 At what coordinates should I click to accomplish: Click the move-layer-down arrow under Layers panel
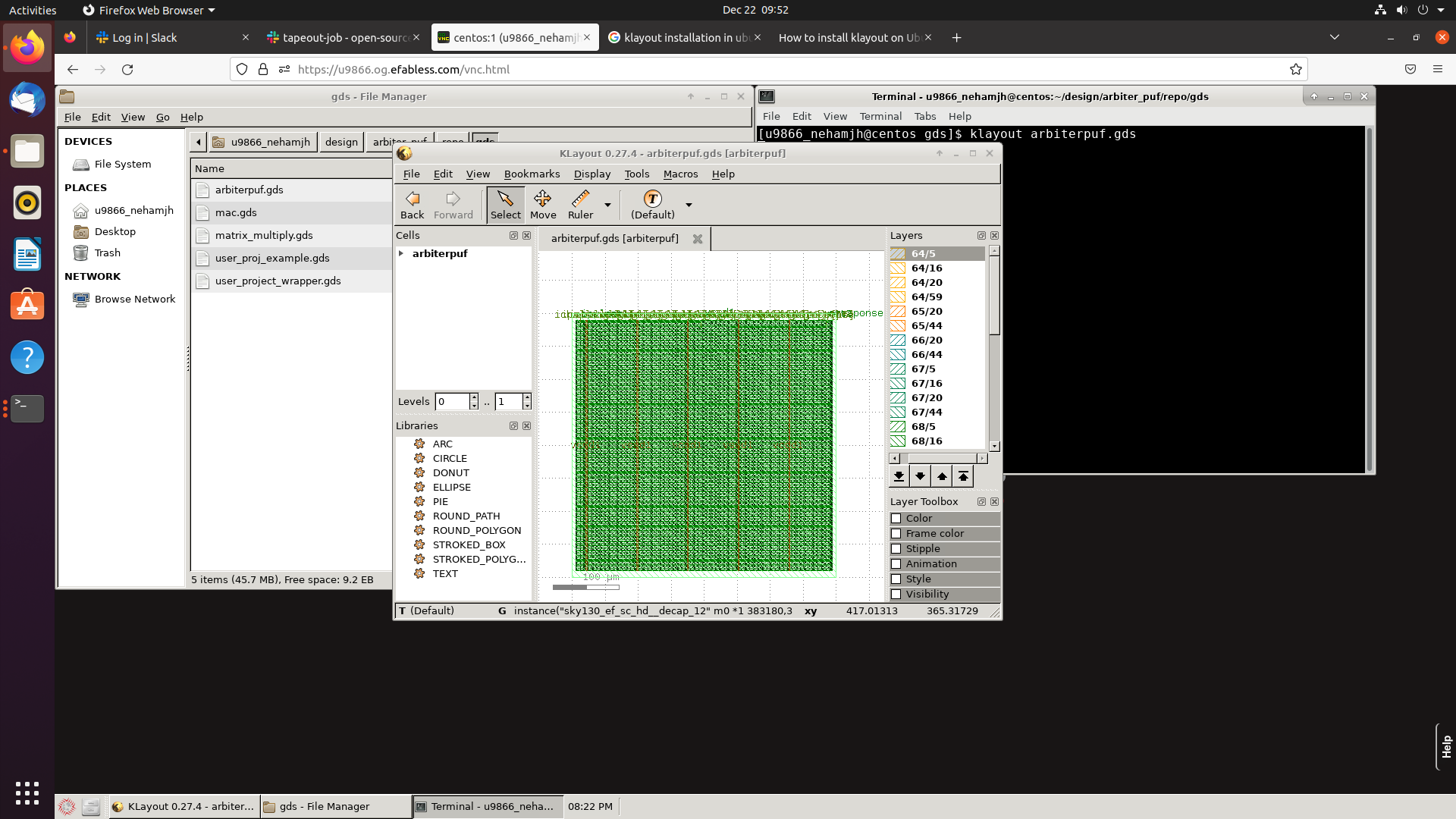(x=920, y=475)
